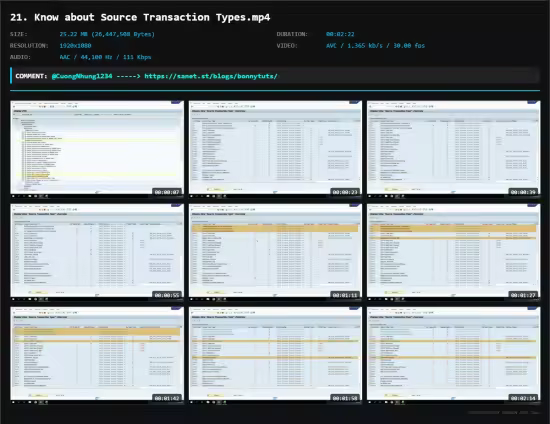Select the duration value 00:02:22

pos(340,34)
